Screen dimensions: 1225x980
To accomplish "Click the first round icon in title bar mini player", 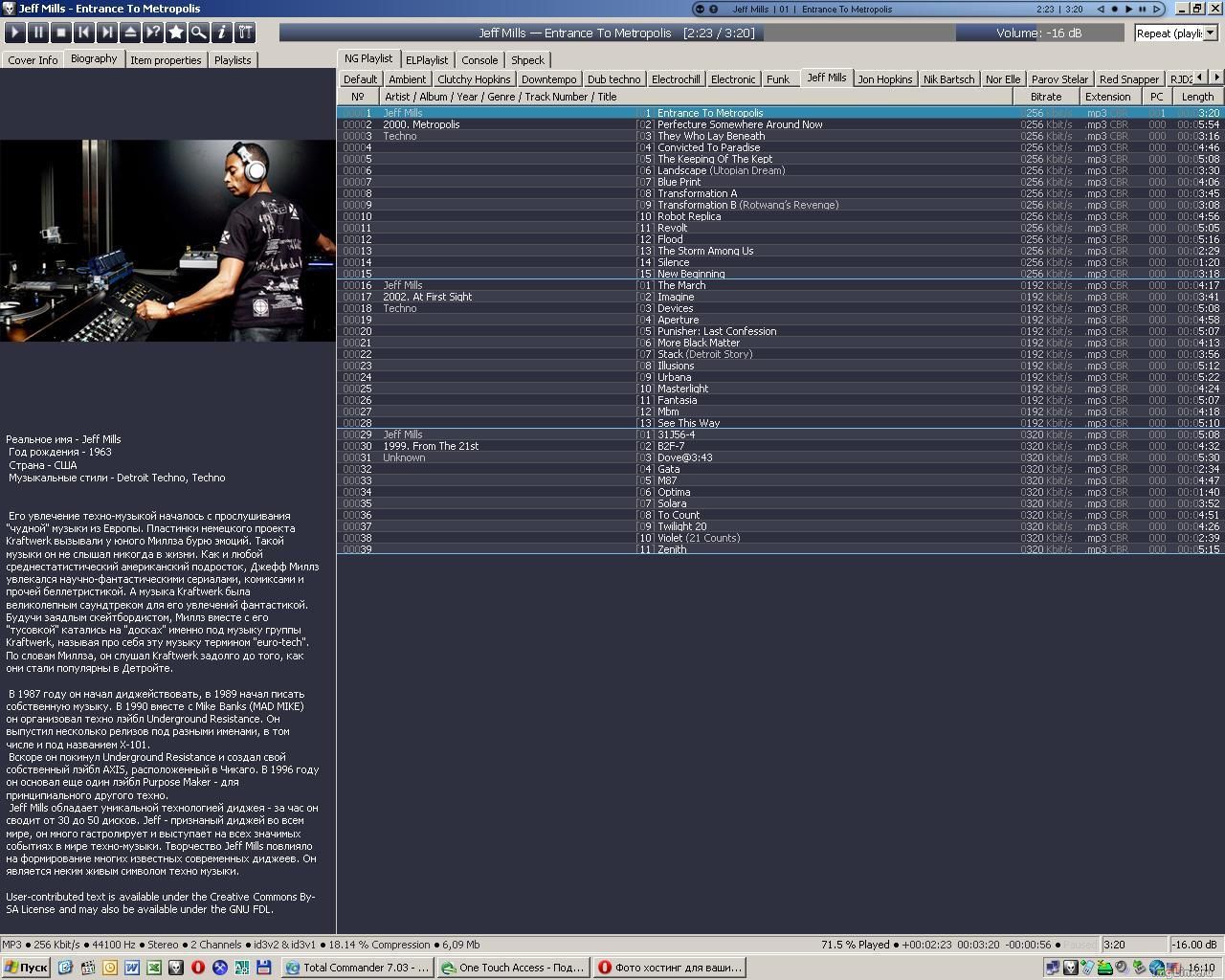I will pos(700,9).
